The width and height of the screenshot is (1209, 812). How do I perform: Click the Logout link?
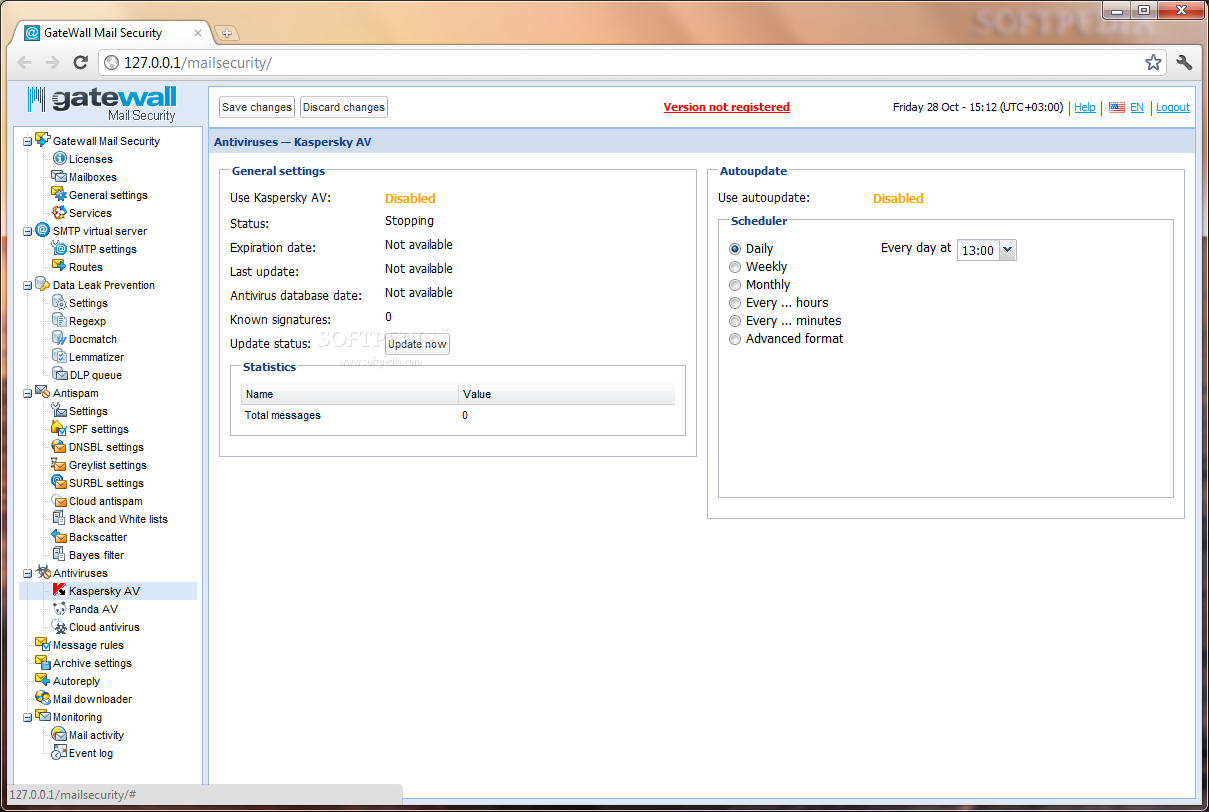[1173, 107]
